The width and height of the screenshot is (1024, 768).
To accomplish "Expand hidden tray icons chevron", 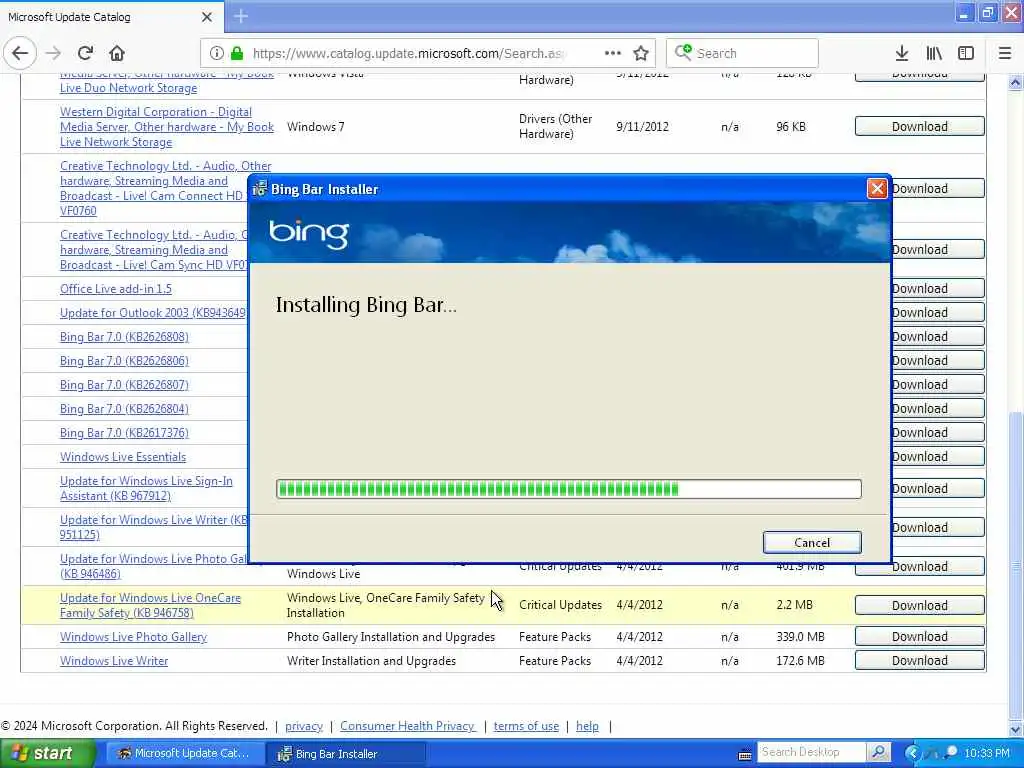I will pyautogui.click(x=912, y=753).
